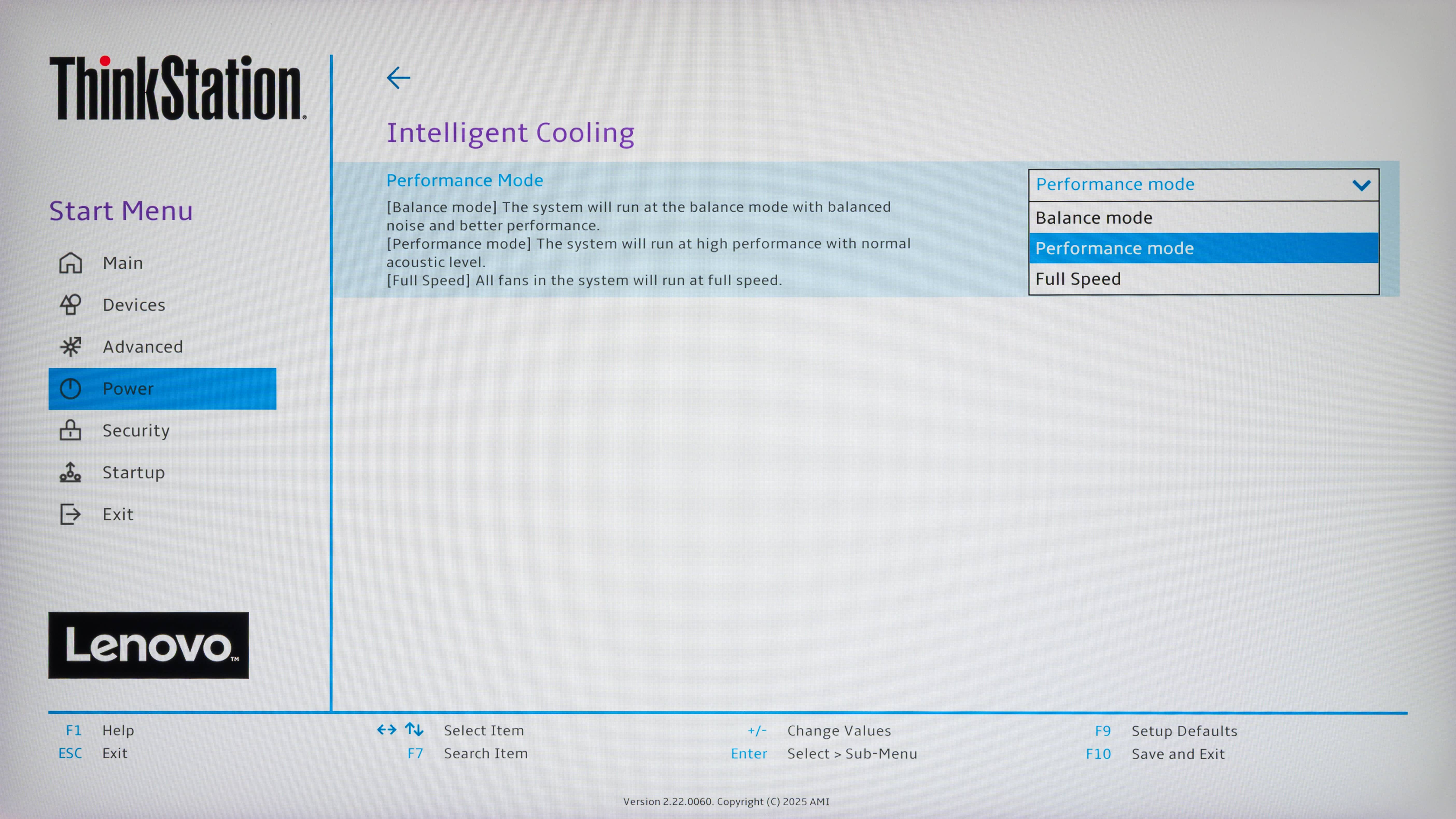The height and width of the screenshot is (819, 1456).
Task: Click the back arrow icon
Action: (398, 78)
